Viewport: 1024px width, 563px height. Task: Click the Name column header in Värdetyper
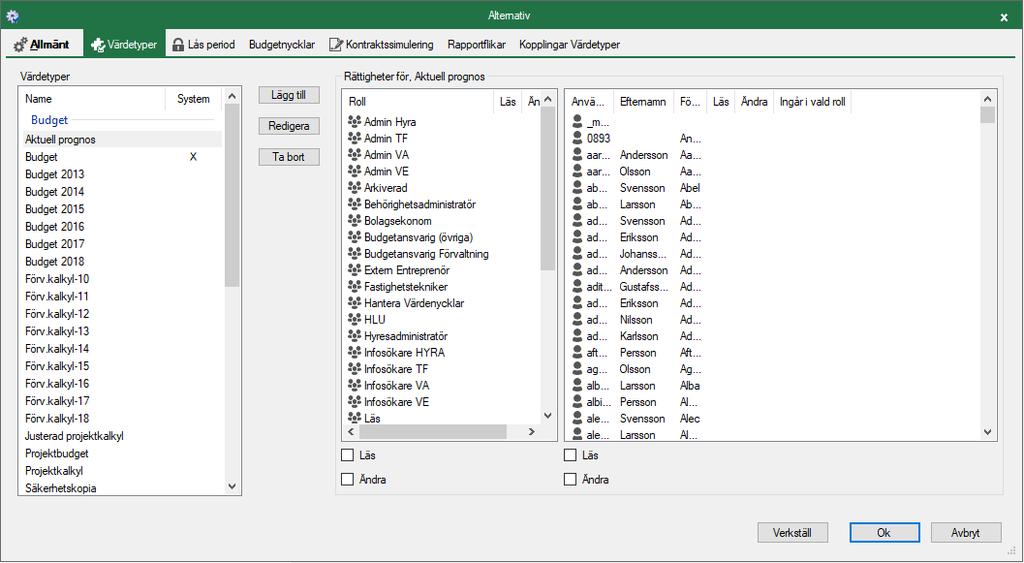pos(93,99)
